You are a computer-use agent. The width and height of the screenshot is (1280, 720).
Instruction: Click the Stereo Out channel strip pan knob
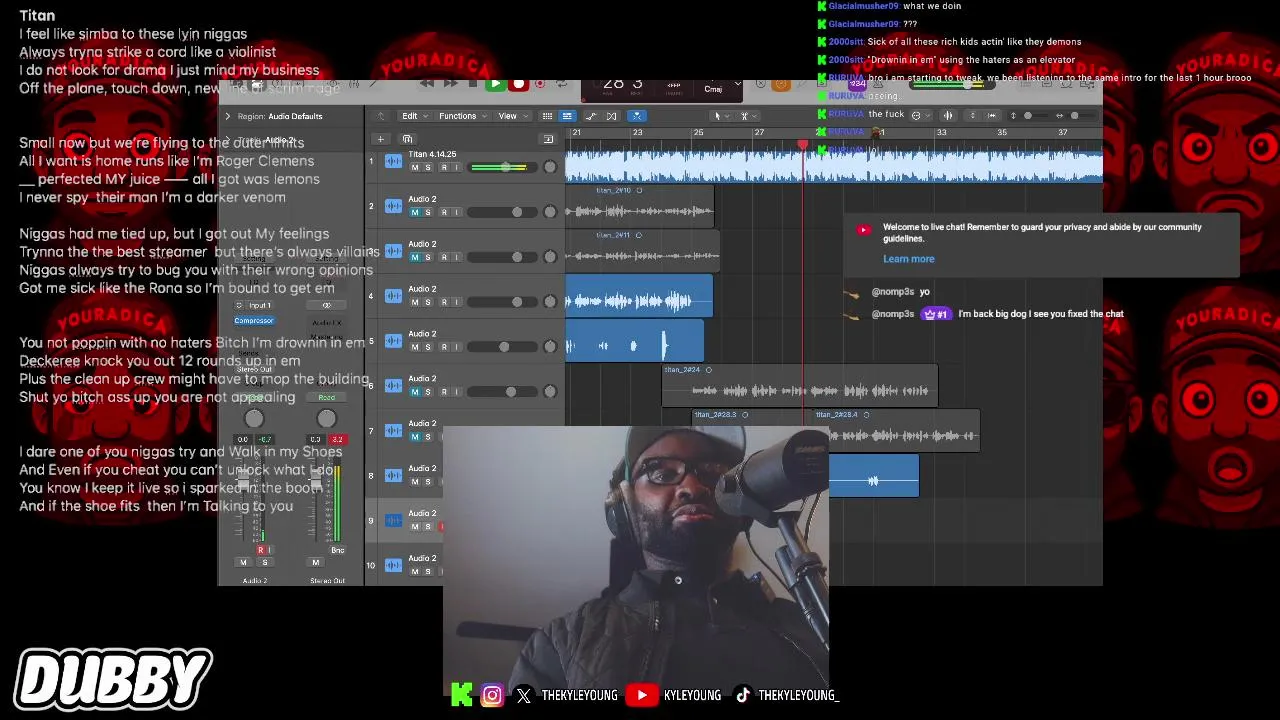click(326, 419)
